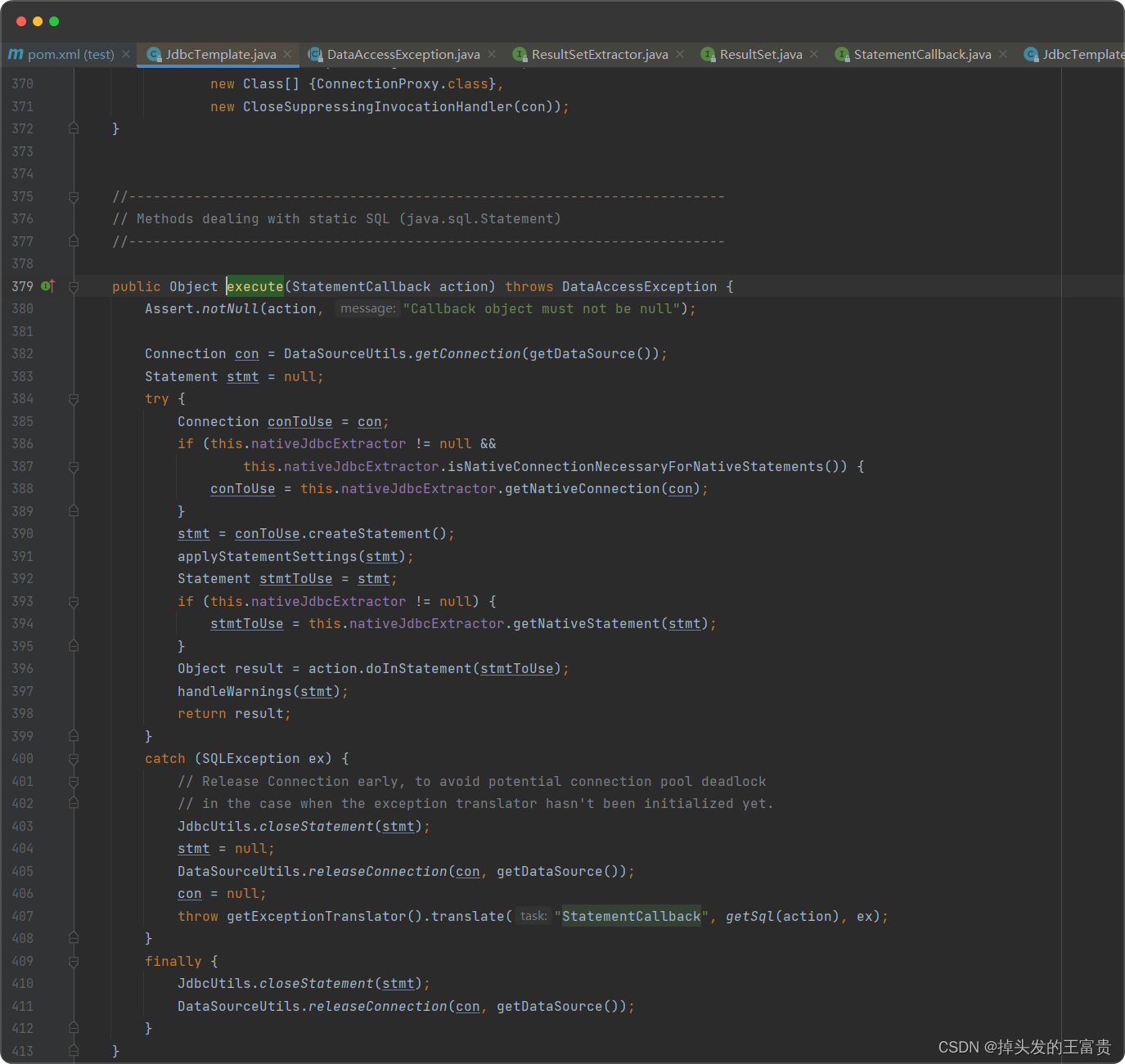This screenshot has height=1064, width=1125.
Task: Click createStatement call on line 390
Action: tap(370, 533)
